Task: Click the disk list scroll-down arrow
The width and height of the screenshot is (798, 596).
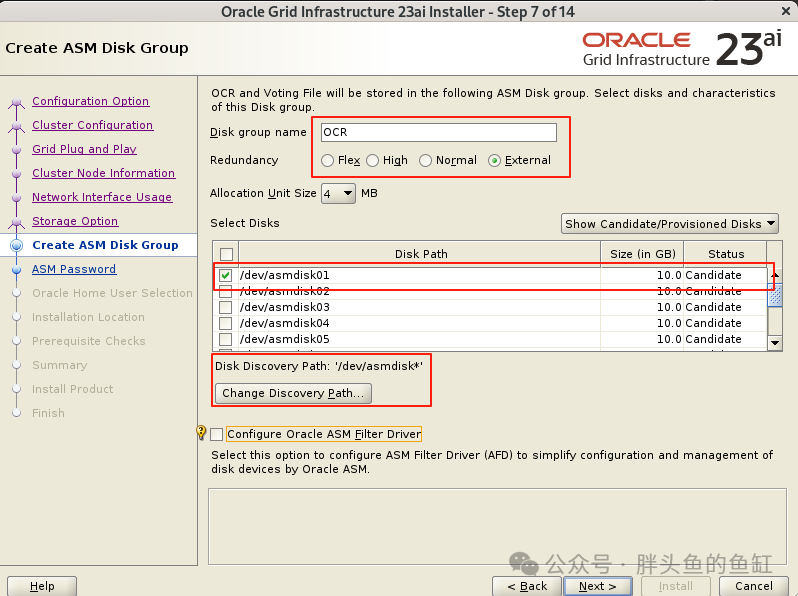Action: pos(775,343)
